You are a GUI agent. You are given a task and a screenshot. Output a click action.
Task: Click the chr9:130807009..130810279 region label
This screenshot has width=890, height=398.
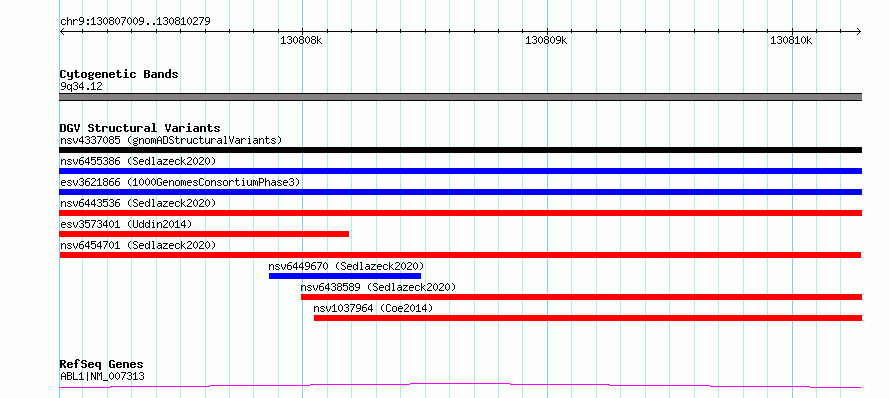(x=135, y=22)
